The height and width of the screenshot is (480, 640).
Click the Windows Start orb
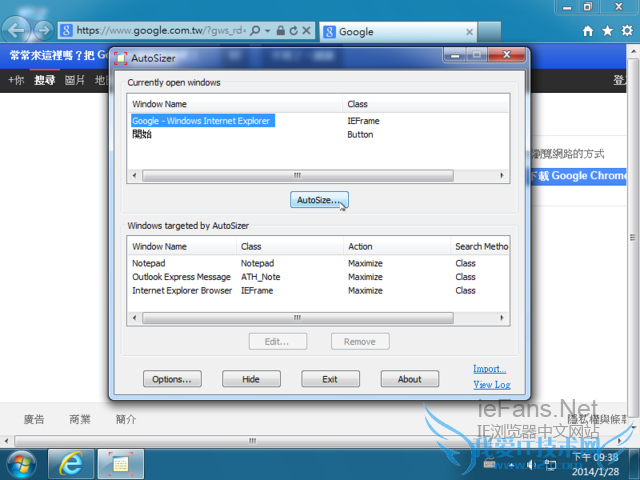(x=22, y=463)
